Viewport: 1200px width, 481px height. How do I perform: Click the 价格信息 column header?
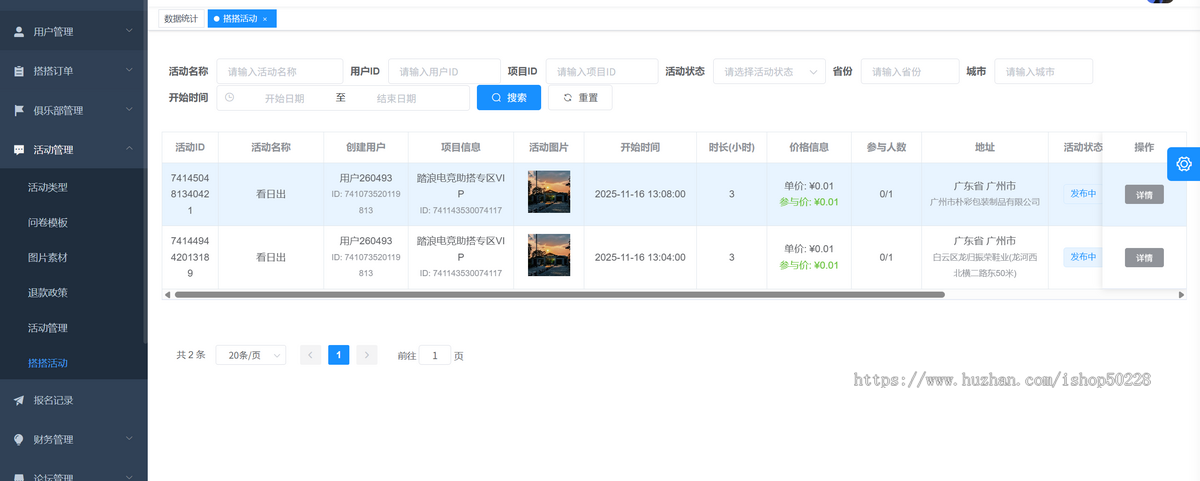click(x=809, y=147)
